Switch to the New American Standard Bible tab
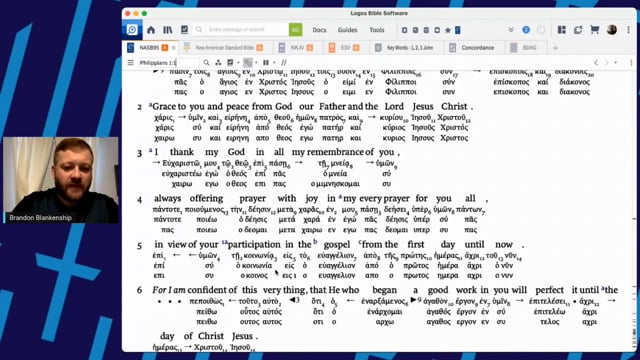This screenshot has height=360, width=640. (x=224, y=48)
